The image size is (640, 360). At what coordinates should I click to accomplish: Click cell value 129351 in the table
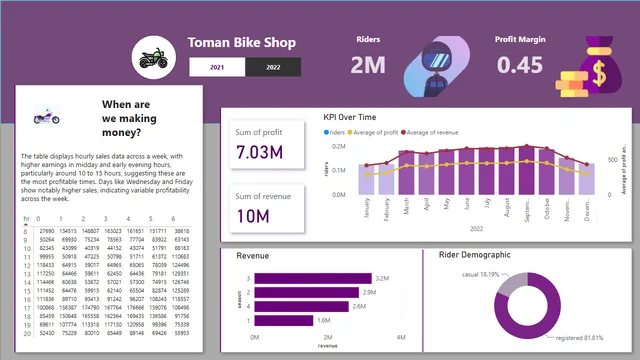(180, 273)
